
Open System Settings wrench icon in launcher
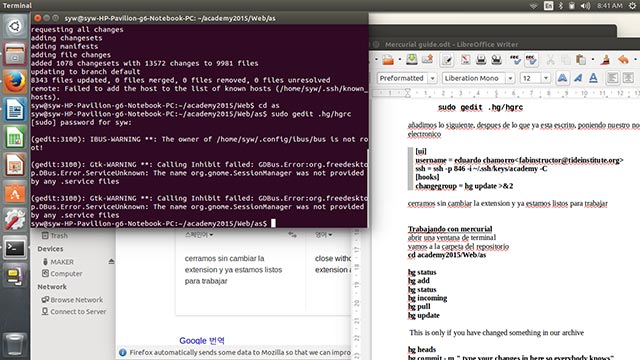[15, 220]
